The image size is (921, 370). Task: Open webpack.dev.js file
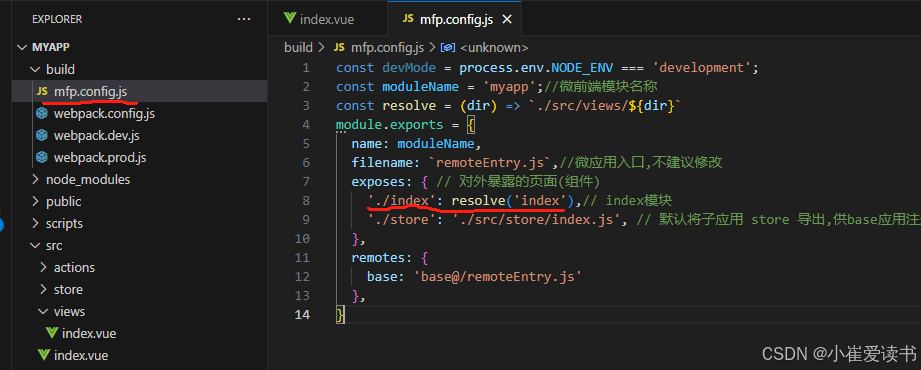pos(139,136)
